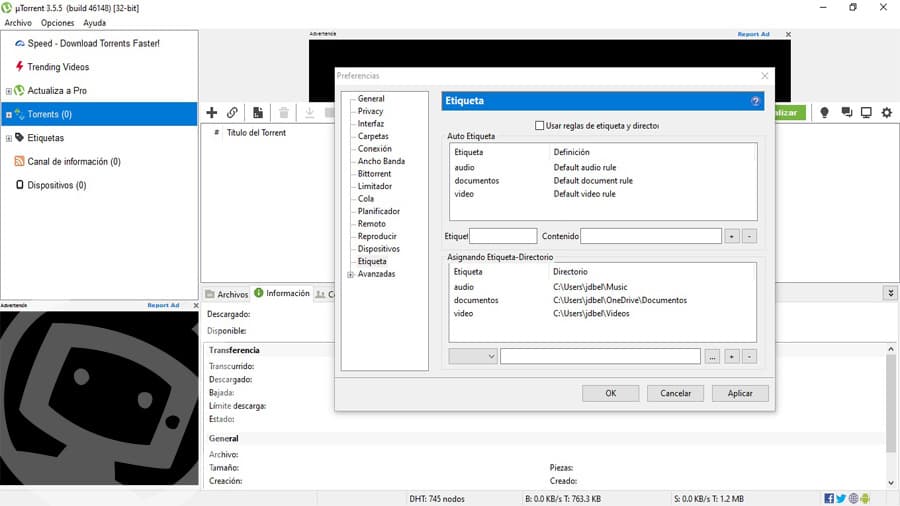This screenshot has height=506, width=900.
Task: Expand the Actualiza a Pro tree node
Action: click(x=9, y=91)
